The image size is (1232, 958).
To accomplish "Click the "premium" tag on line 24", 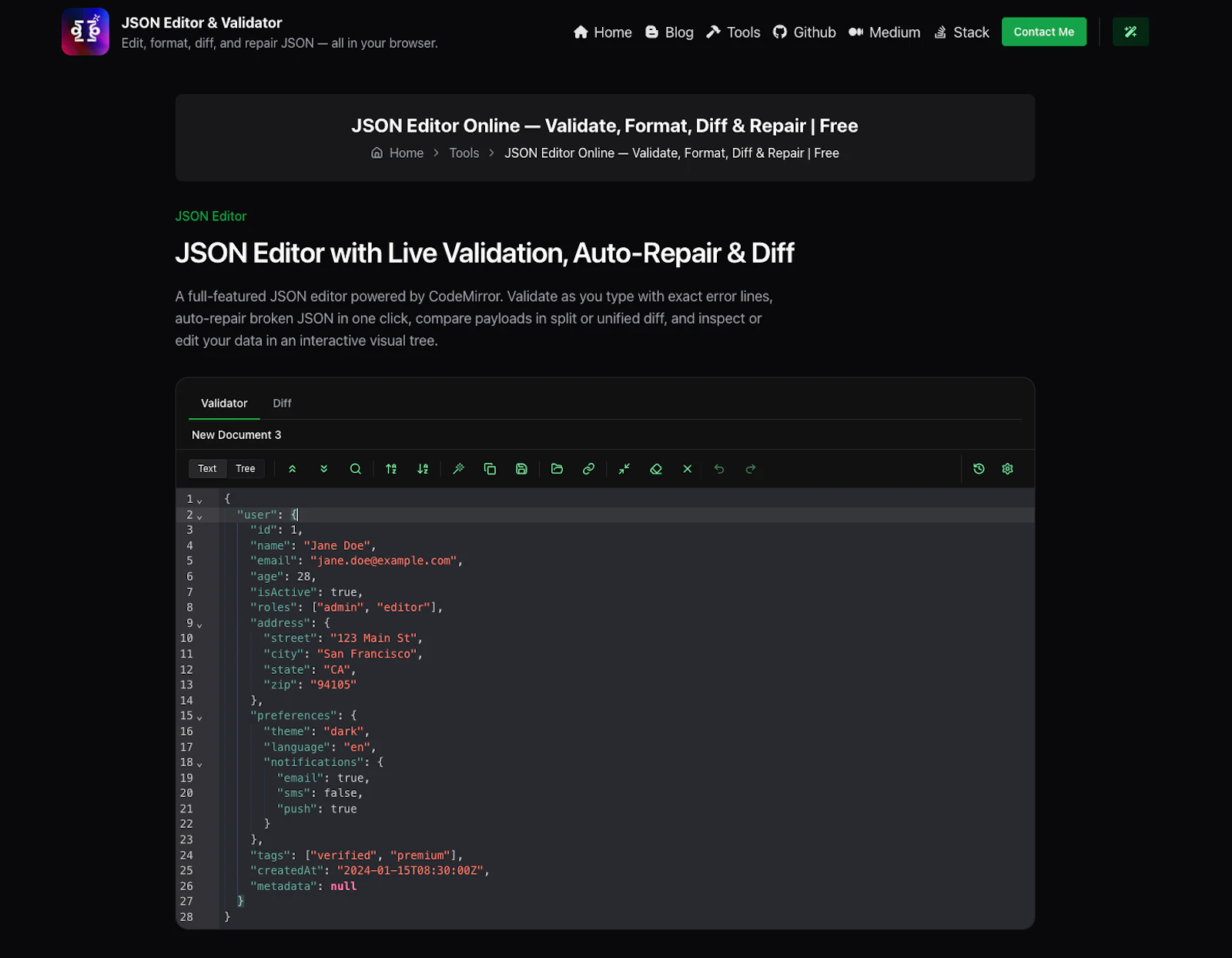I will pos(420,856).
